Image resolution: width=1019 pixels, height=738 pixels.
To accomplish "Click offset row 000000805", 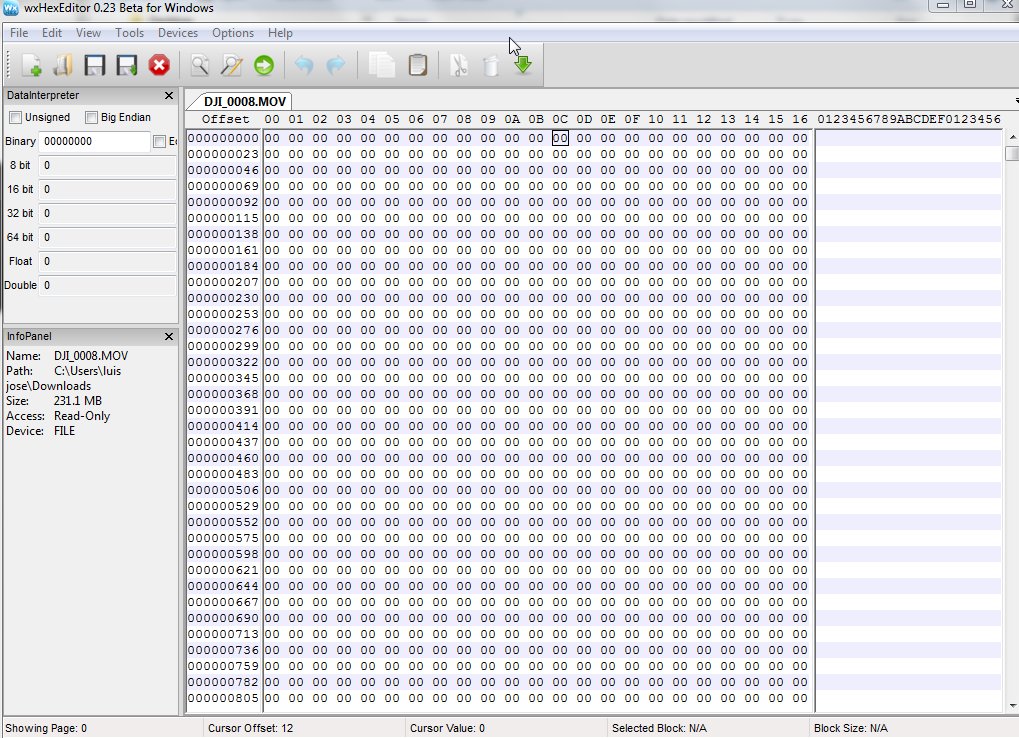I will (x=223, y=698).
